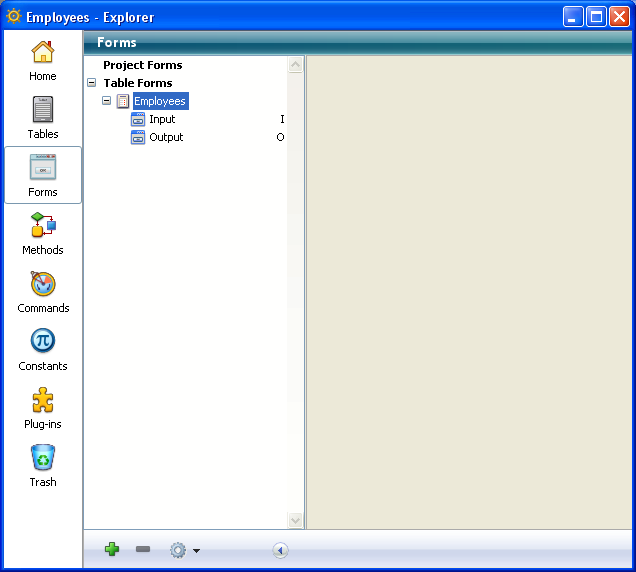Close the Employees Explorer window
636x572 pixels.
pos(619,17)
